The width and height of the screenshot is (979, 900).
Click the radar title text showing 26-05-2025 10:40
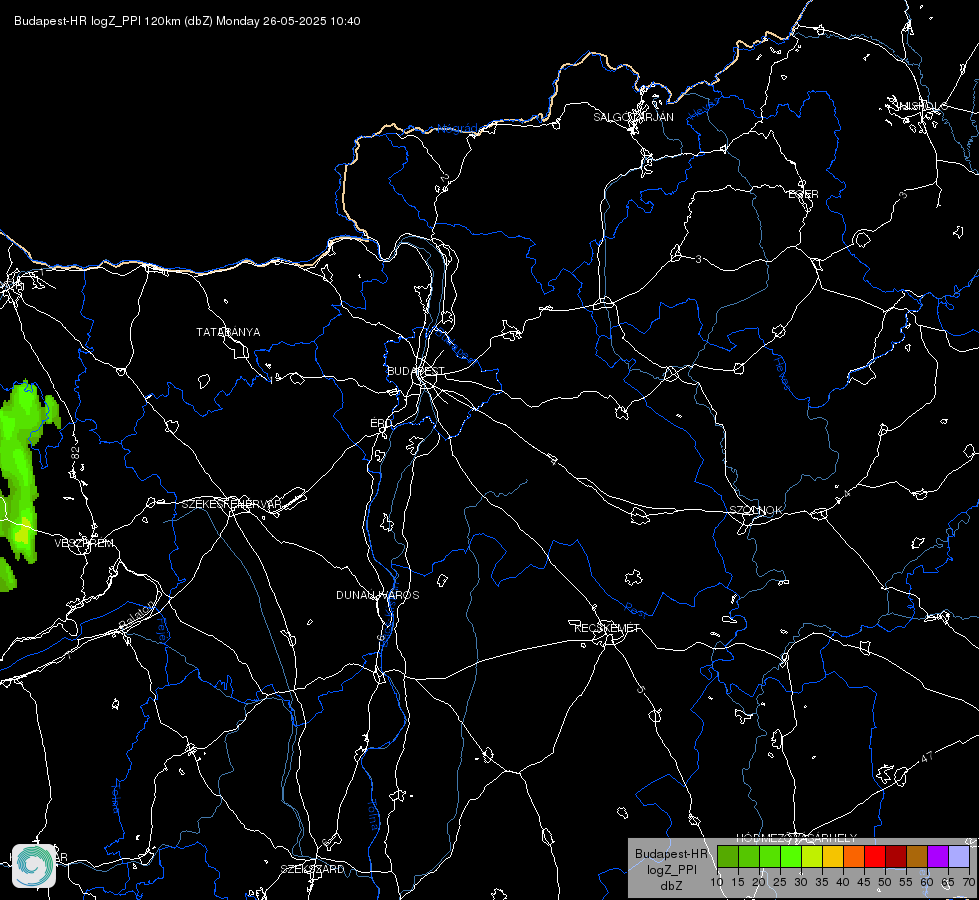pyautogui.click(x=187, y=21)
